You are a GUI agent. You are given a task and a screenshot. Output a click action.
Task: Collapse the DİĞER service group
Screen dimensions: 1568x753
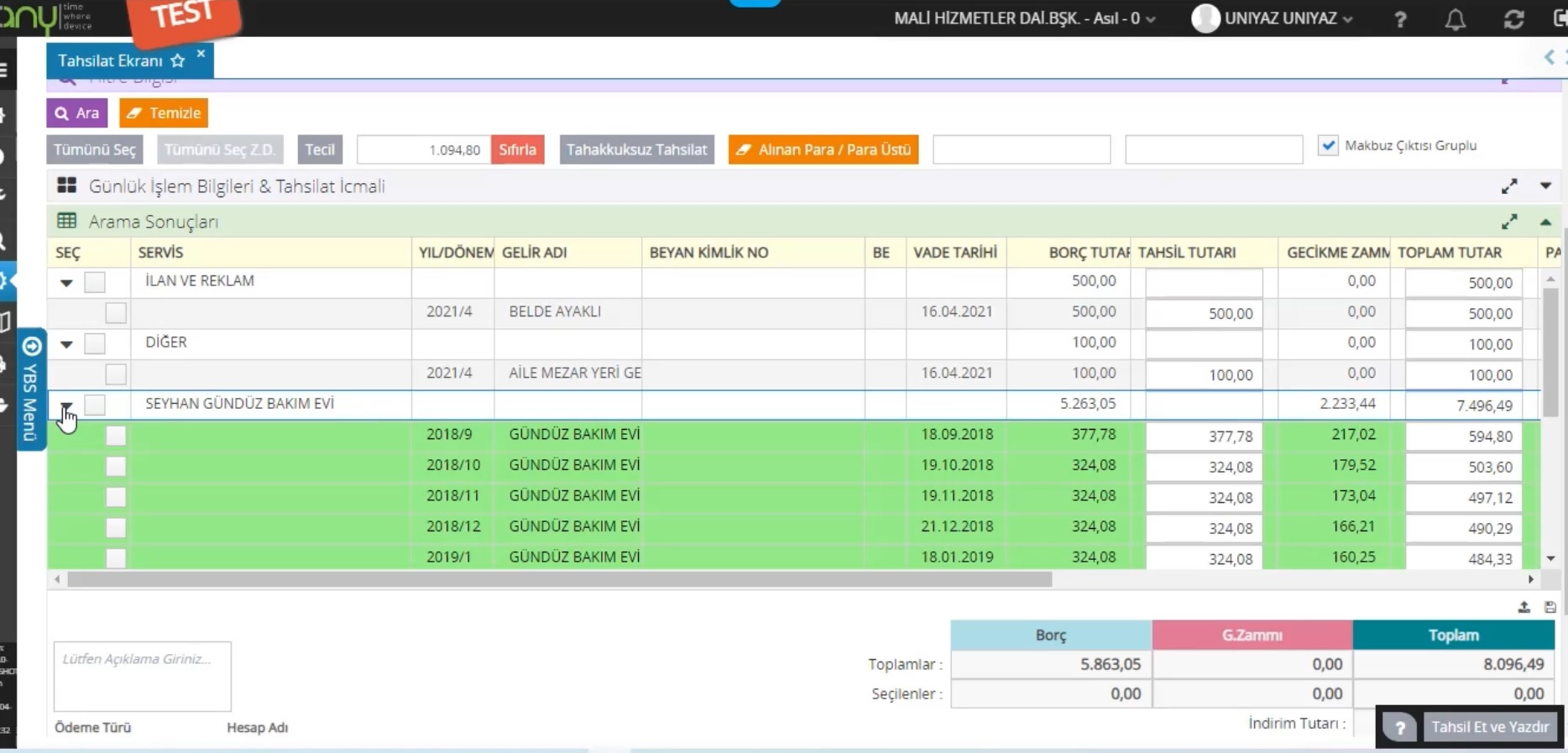pyautogui.click(x=66, y=343)
